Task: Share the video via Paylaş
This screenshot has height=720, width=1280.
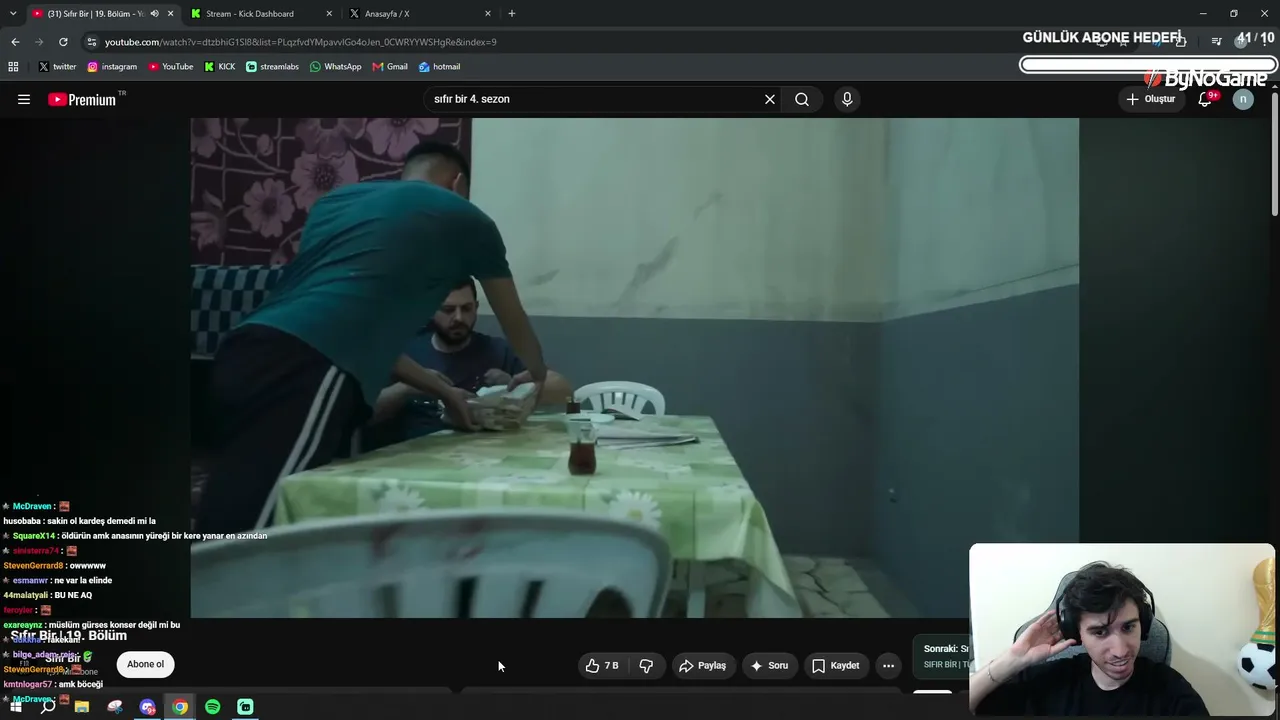Action: point(702,665)
